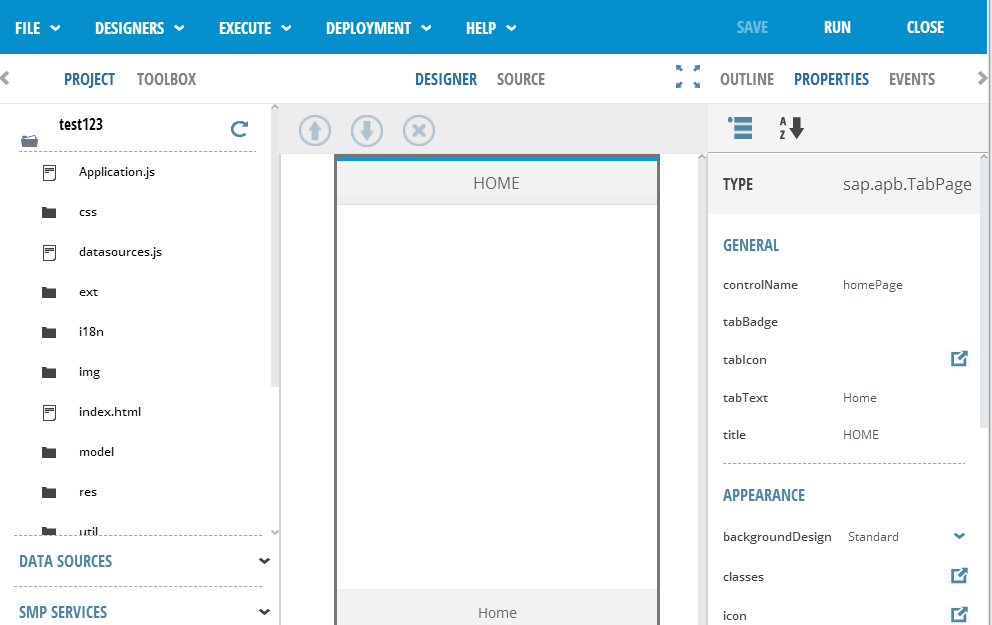Open the FILE menu

(x=37, y=28)
